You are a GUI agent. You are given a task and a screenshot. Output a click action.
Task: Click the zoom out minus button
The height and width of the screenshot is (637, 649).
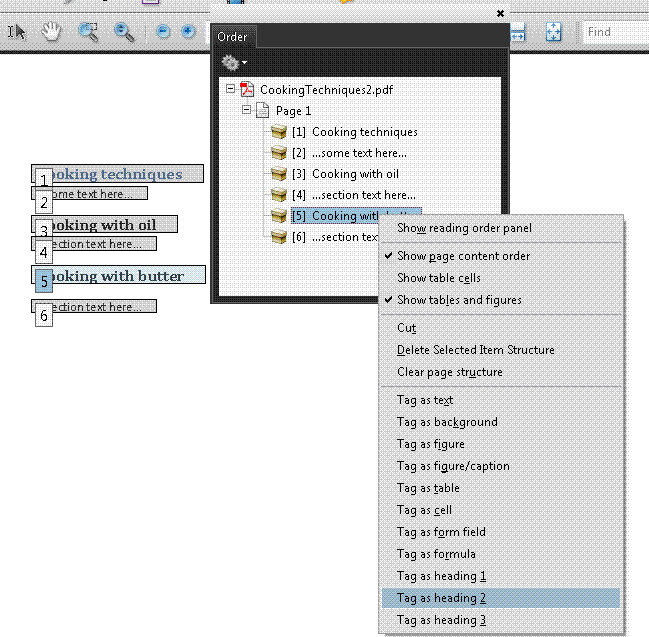click(x=163, y=32)
